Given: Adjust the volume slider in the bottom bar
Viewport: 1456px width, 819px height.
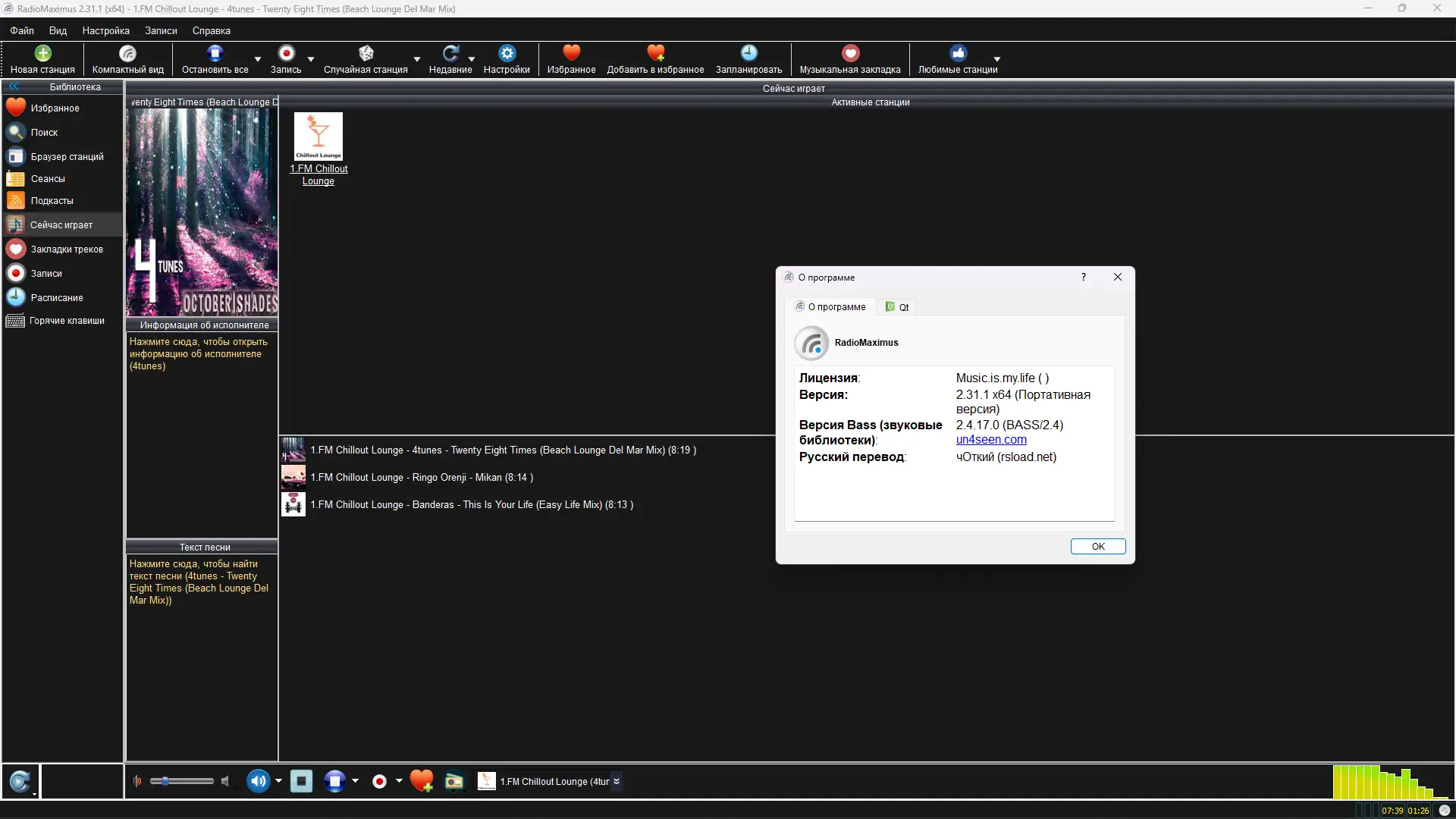Looking at the screenshot, I should 165,781.
